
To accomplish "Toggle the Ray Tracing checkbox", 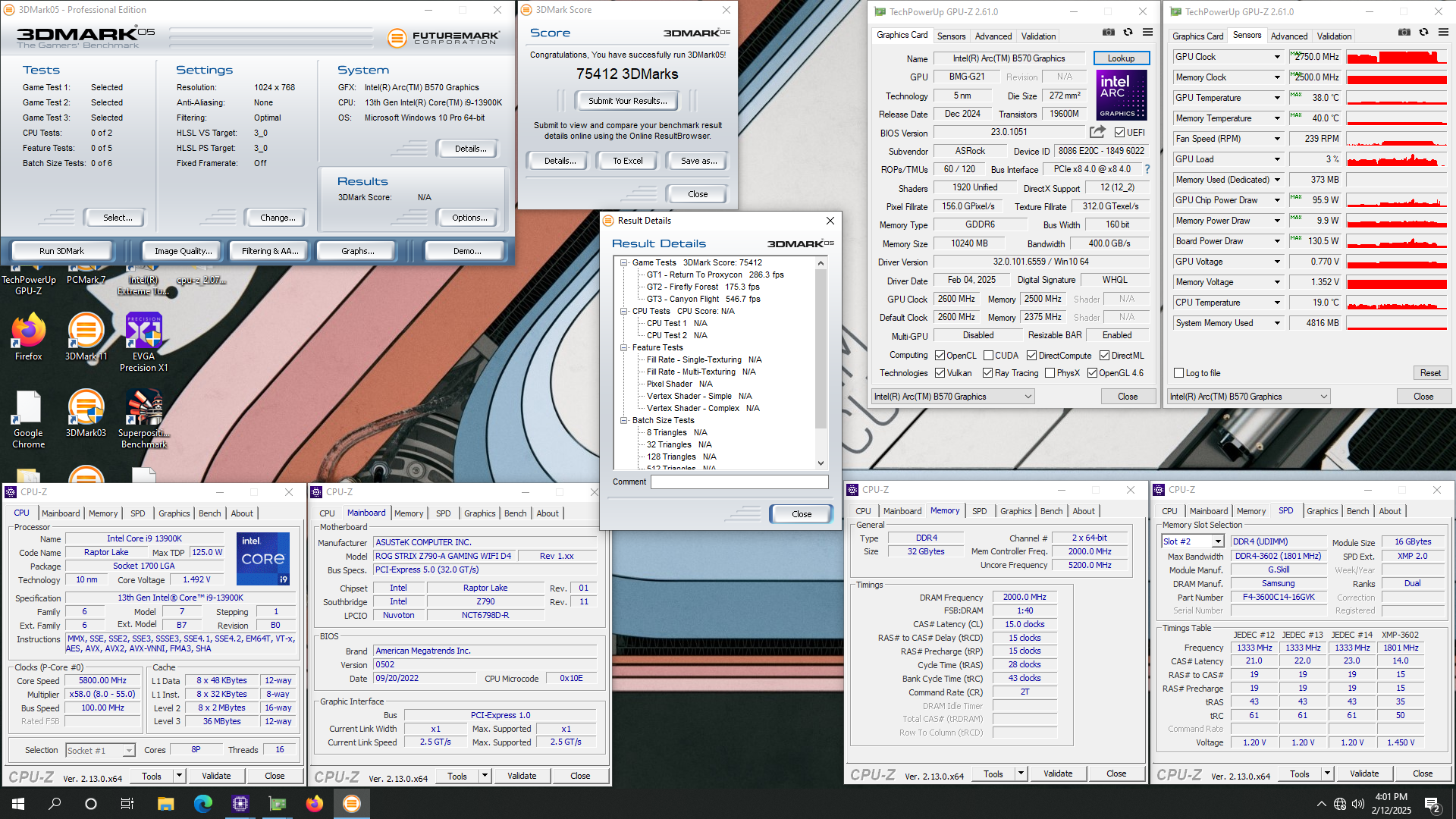I will (988, 373).
